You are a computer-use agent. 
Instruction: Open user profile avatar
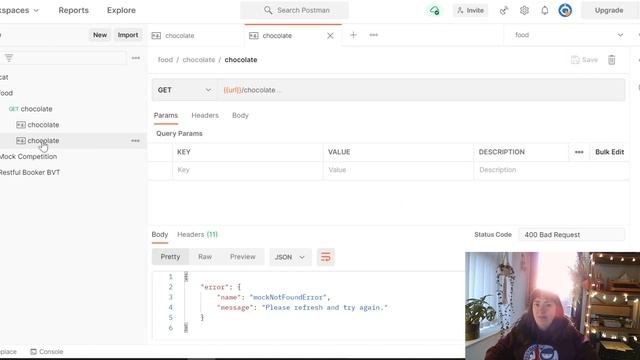[565, 10]
